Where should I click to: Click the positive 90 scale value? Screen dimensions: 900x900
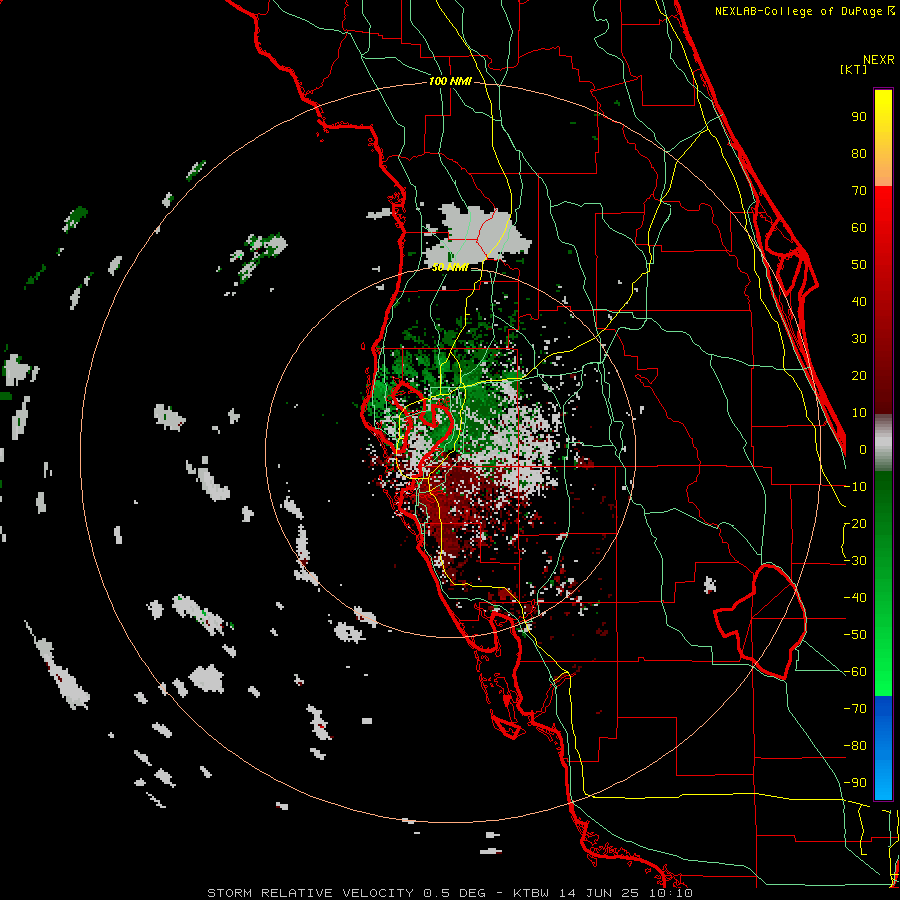pos(859,117)
